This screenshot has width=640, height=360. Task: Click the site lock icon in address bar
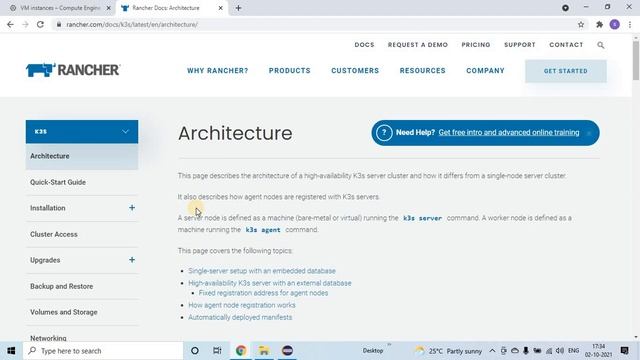point(59,24)
